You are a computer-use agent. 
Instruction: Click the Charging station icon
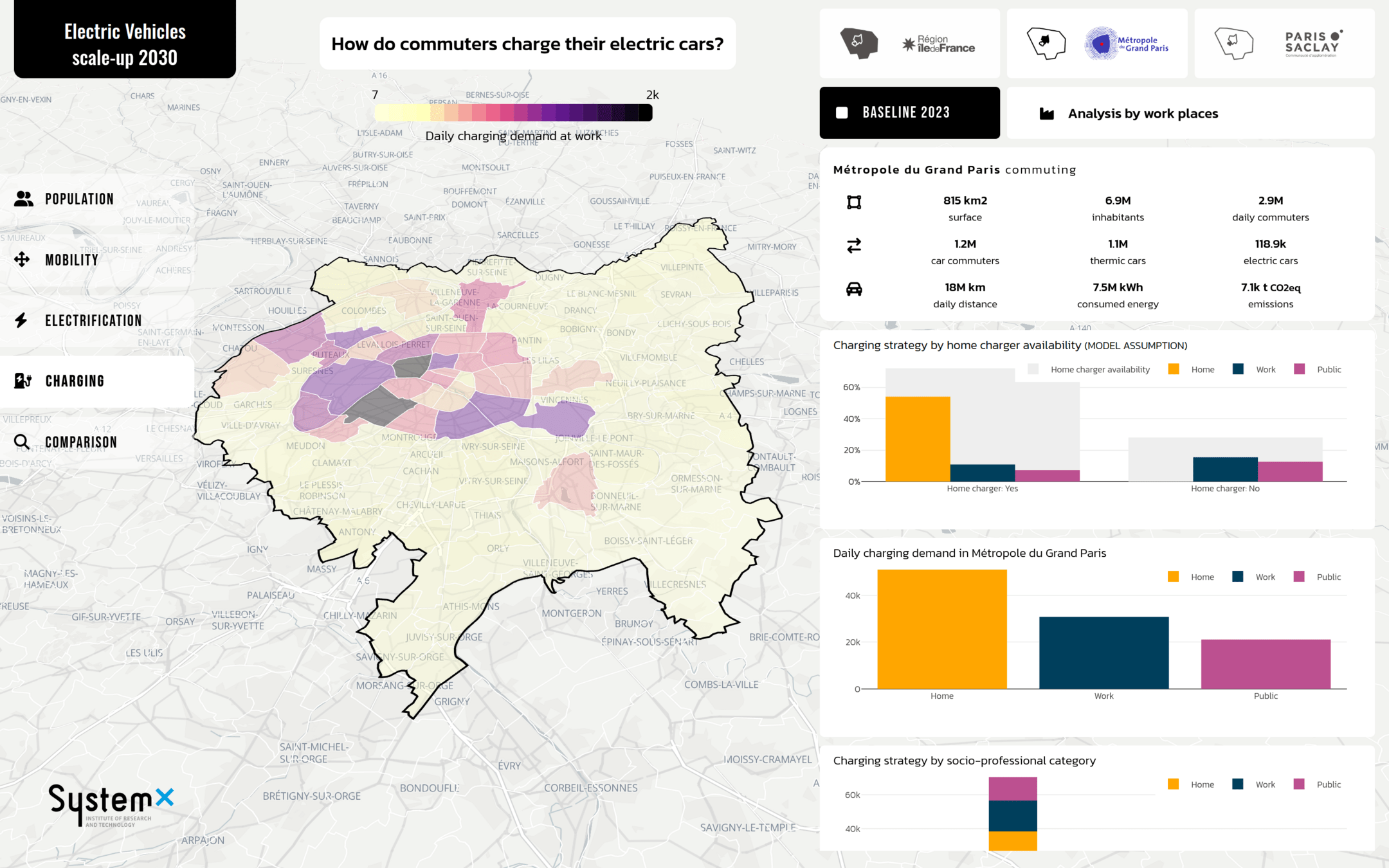(23, 381)
